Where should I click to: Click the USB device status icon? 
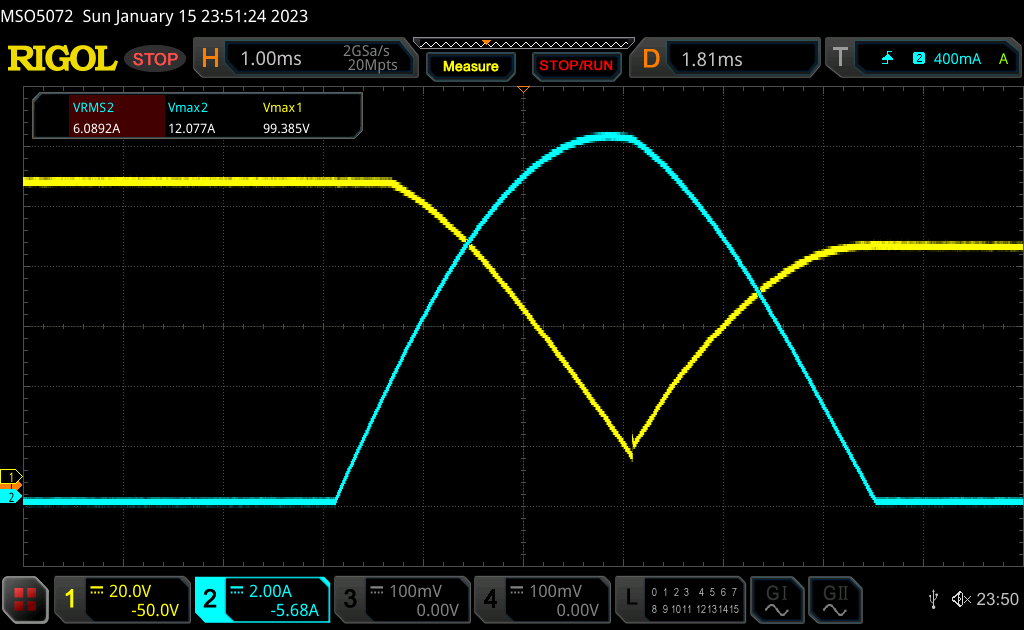click(x=933, y=599)
